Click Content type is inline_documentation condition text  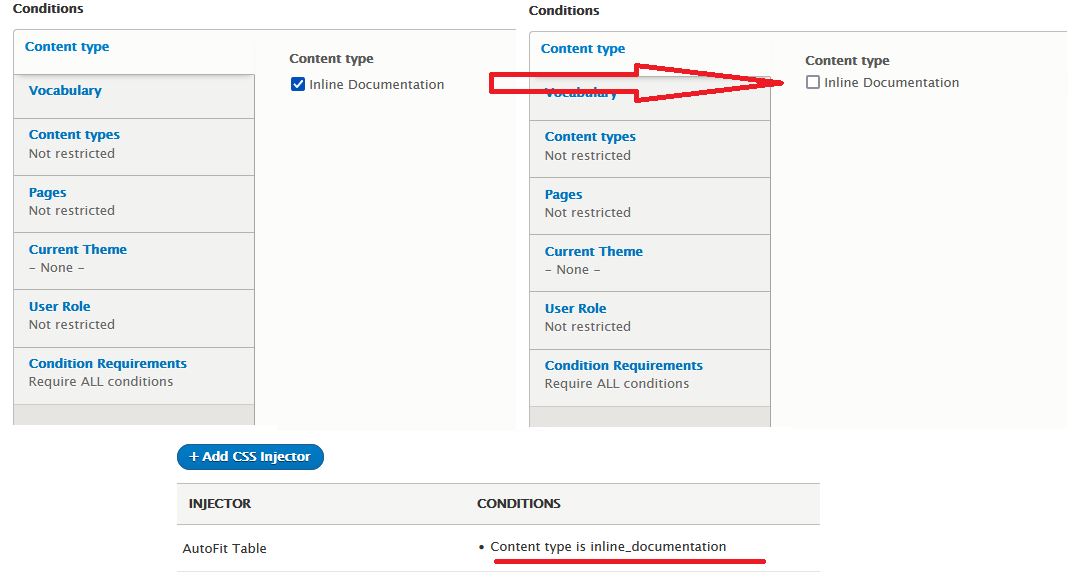click(608, 547)
